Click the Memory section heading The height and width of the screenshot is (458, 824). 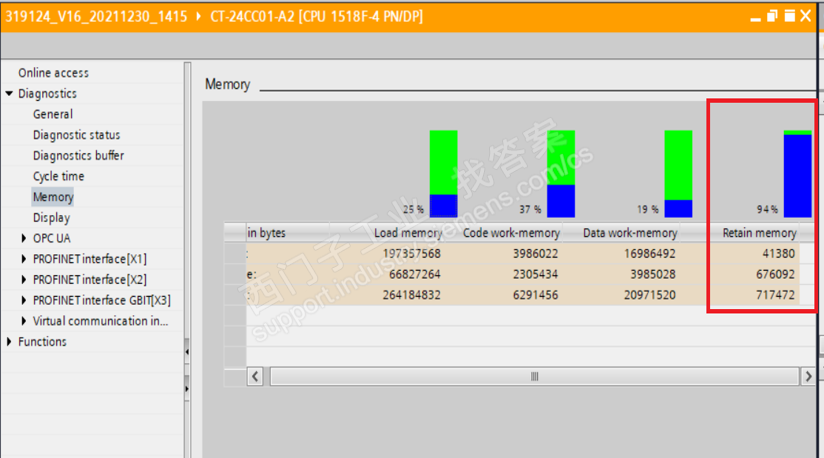click(228, 84)
